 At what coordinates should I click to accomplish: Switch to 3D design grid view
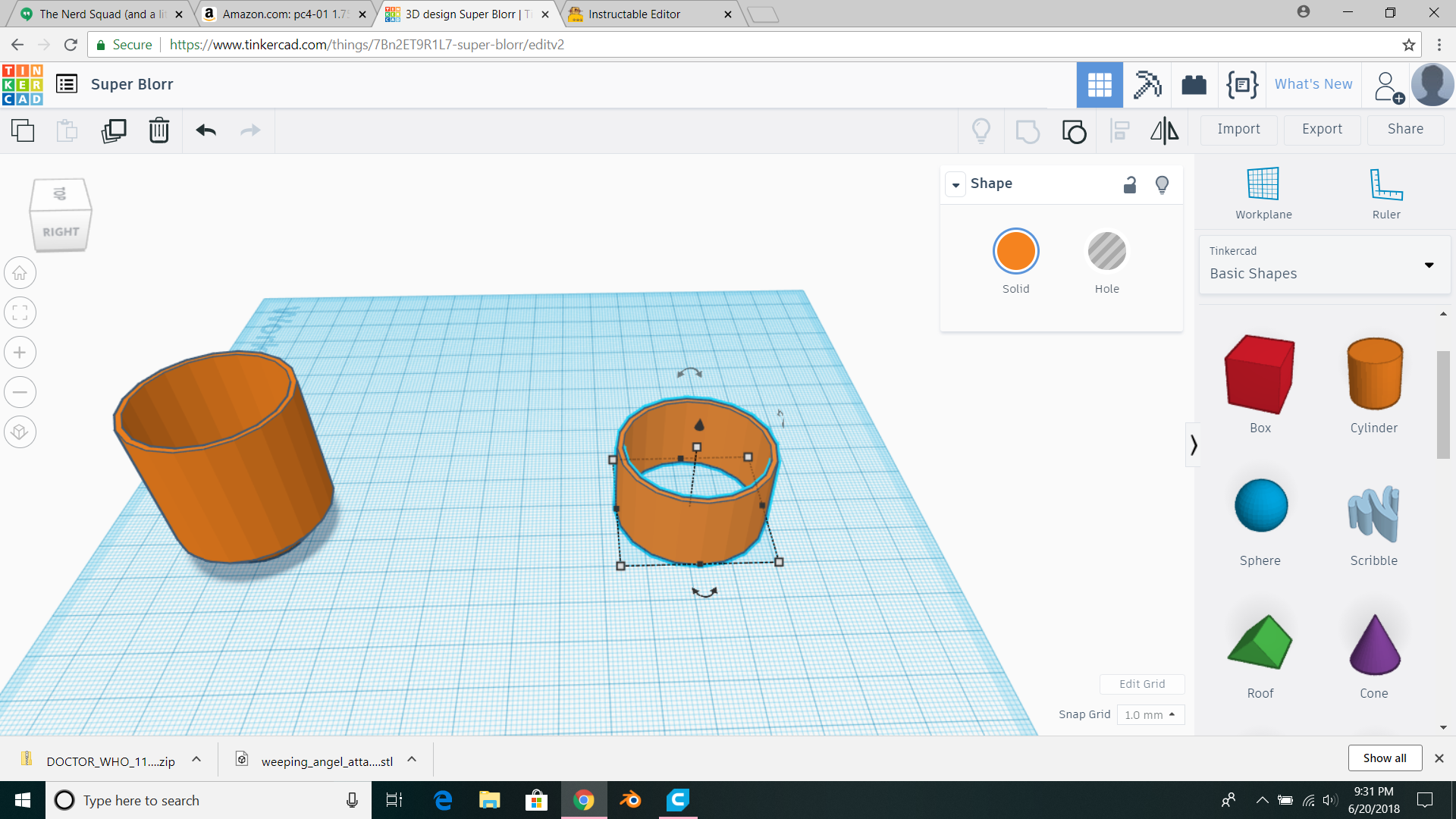click(x=1100, y=84)
